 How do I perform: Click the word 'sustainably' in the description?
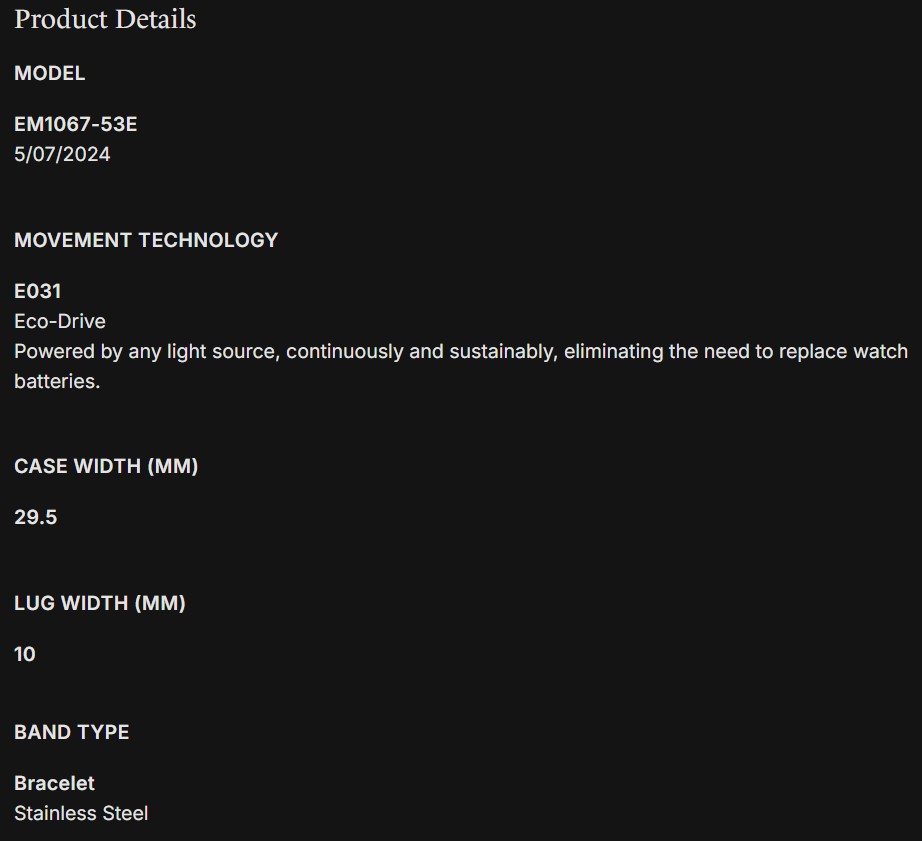pyautogui.click(x=503, y=352)
